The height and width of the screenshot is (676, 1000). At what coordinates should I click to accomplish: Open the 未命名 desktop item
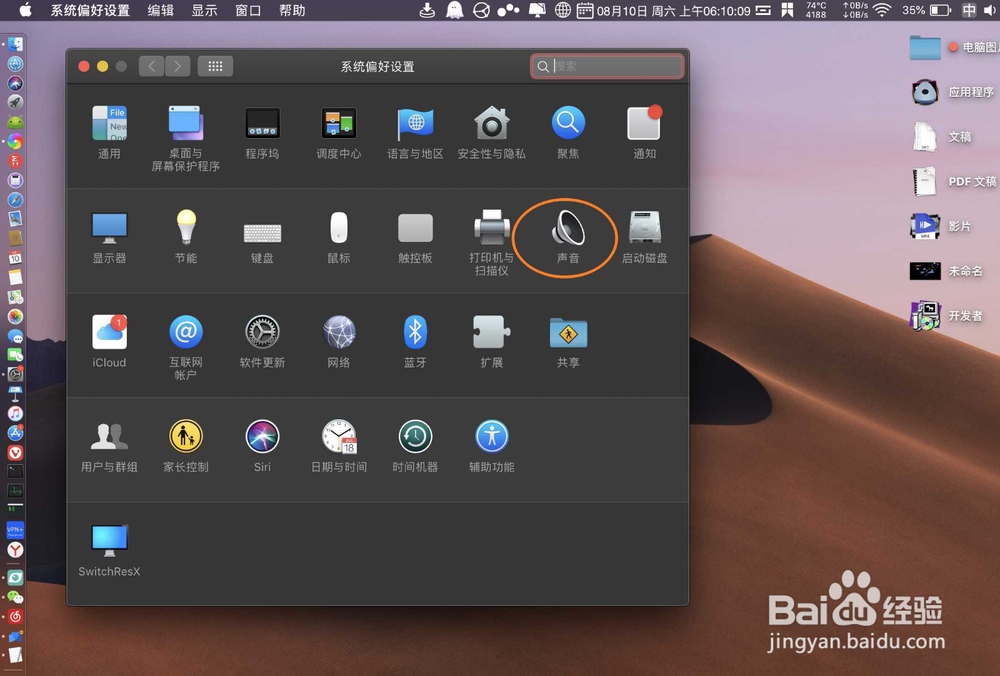click(x=946, y=271)
